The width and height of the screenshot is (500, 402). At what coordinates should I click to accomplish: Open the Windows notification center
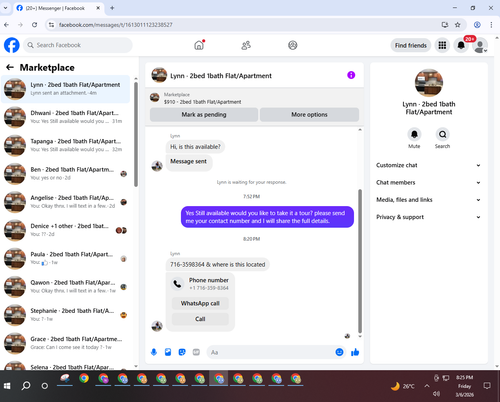(487, 386)
